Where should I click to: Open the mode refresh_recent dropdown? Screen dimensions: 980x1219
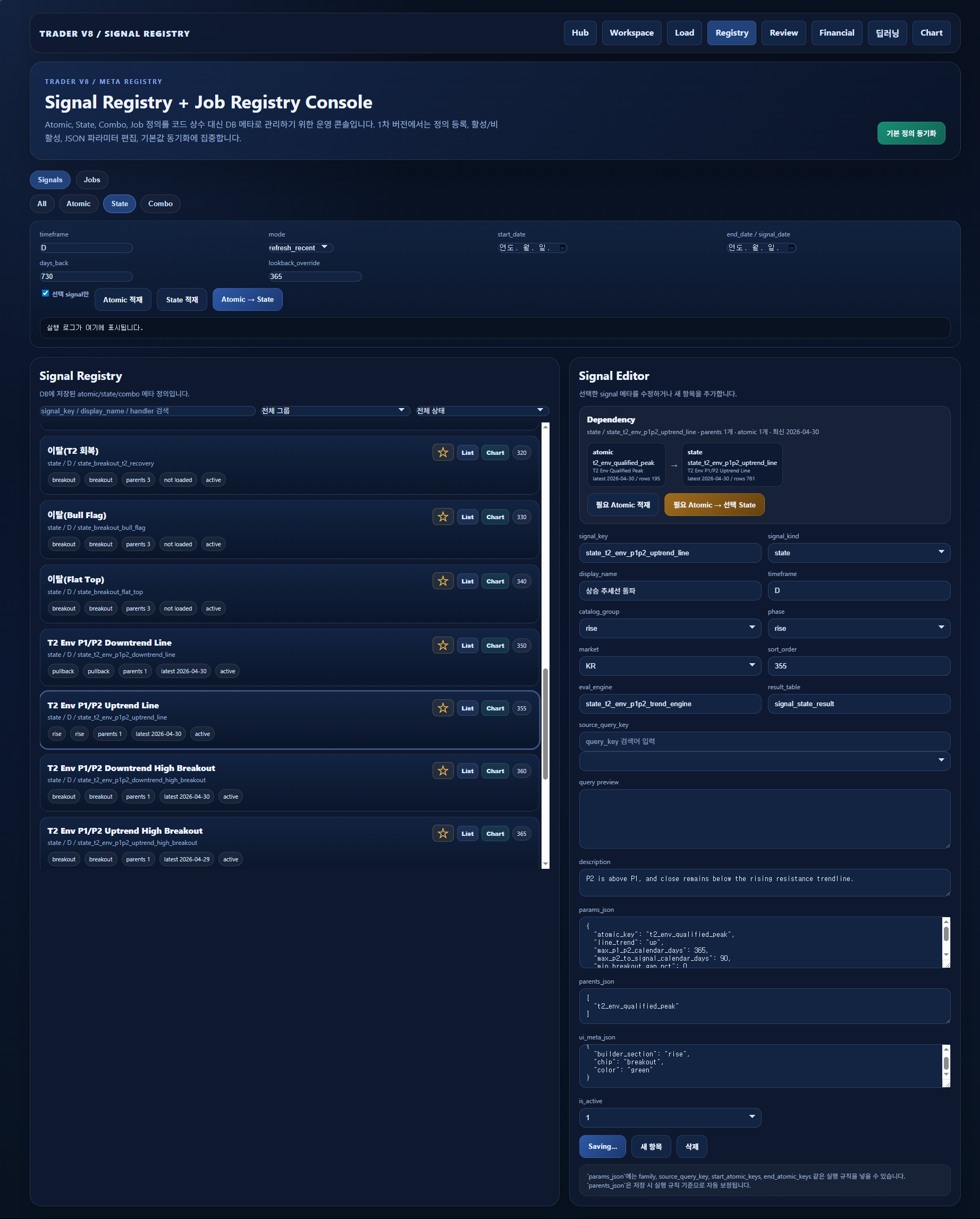[300, 248]
